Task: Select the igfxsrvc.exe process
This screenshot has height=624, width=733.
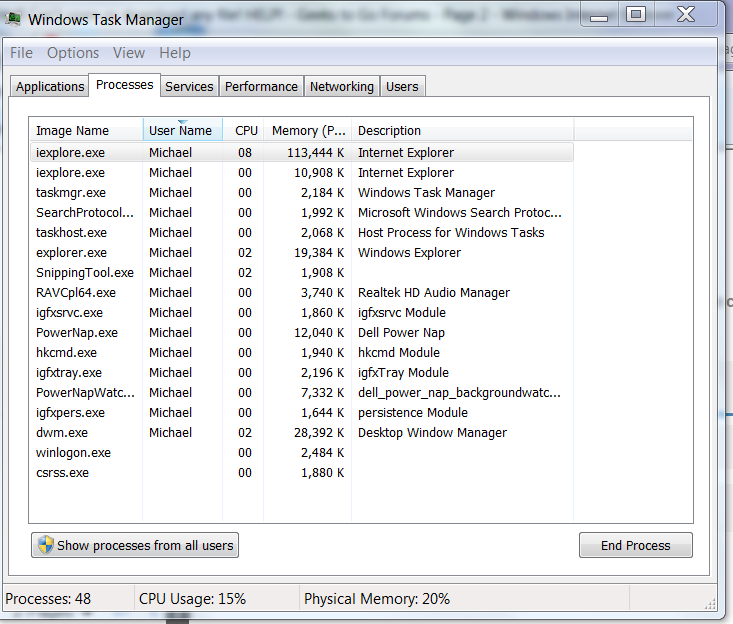Action: pyautogui.click(x=302, y=313)
